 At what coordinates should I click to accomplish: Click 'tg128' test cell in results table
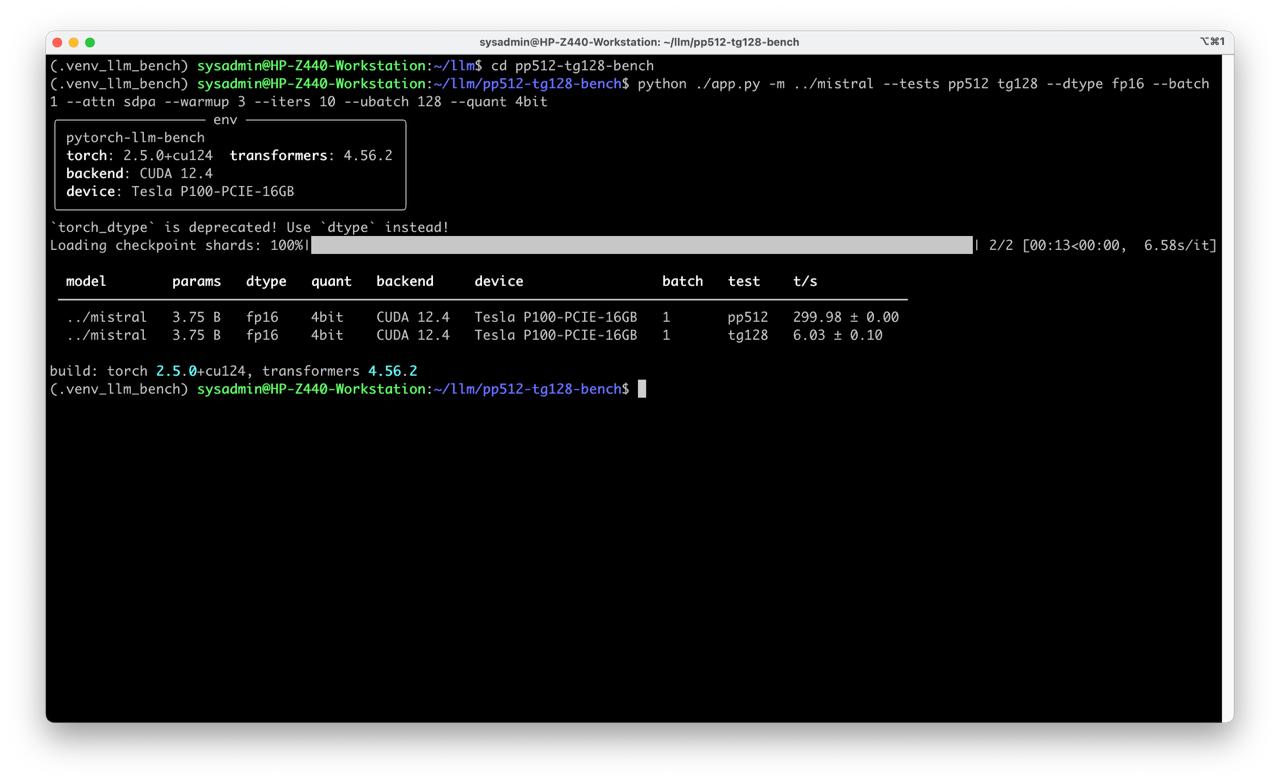[x=748, y=336]
